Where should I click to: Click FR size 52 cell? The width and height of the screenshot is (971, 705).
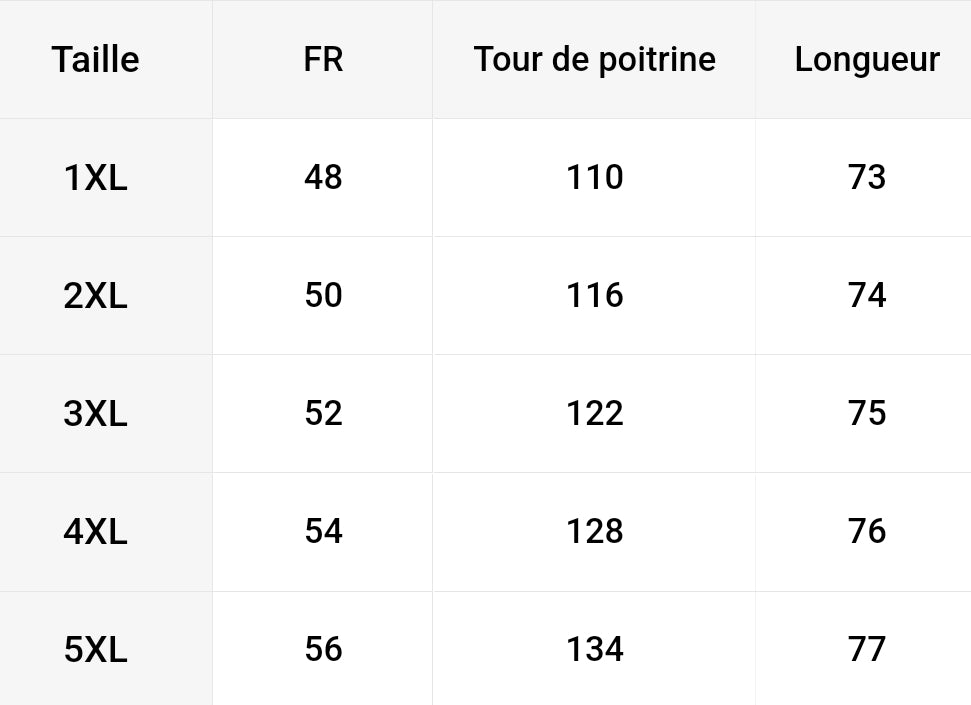pyautogui.click(x=323, y=413)
